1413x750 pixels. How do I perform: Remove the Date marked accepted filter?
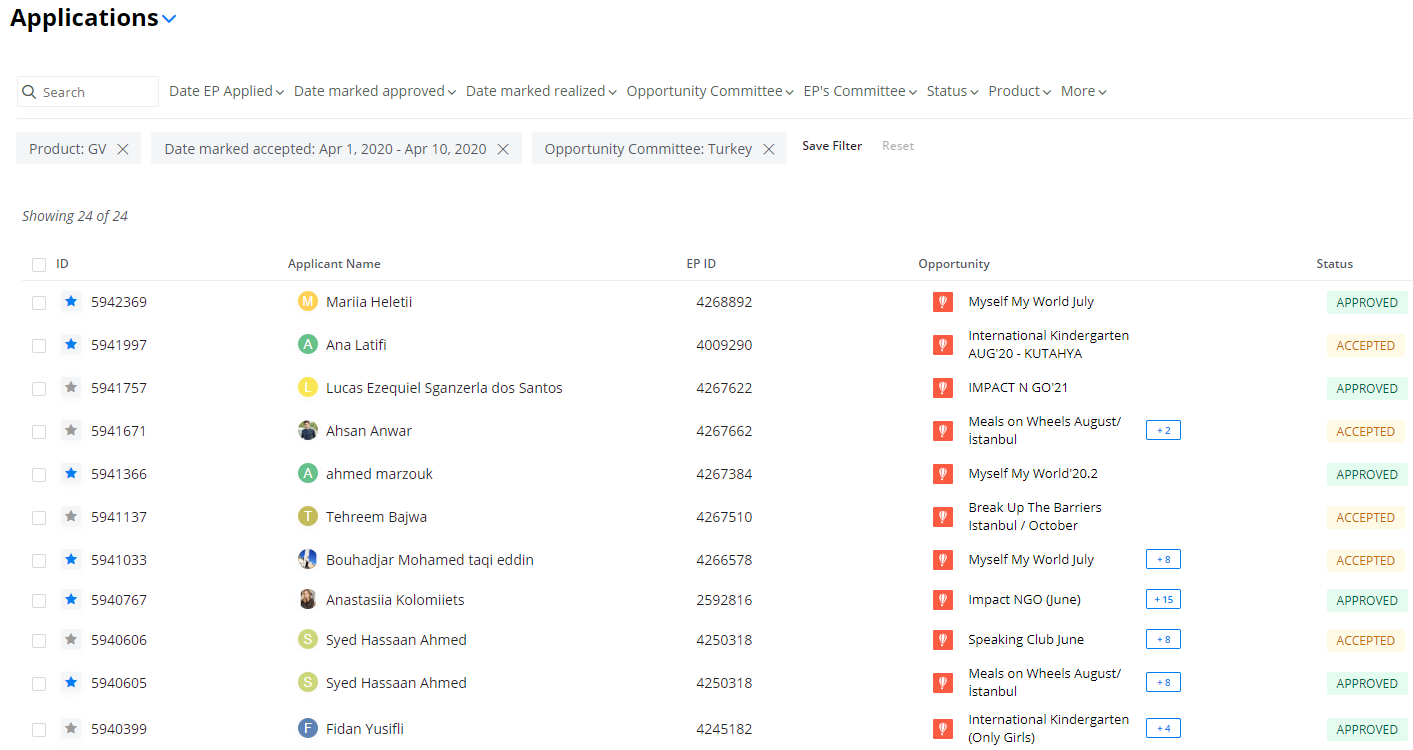[x=503, y=149]
